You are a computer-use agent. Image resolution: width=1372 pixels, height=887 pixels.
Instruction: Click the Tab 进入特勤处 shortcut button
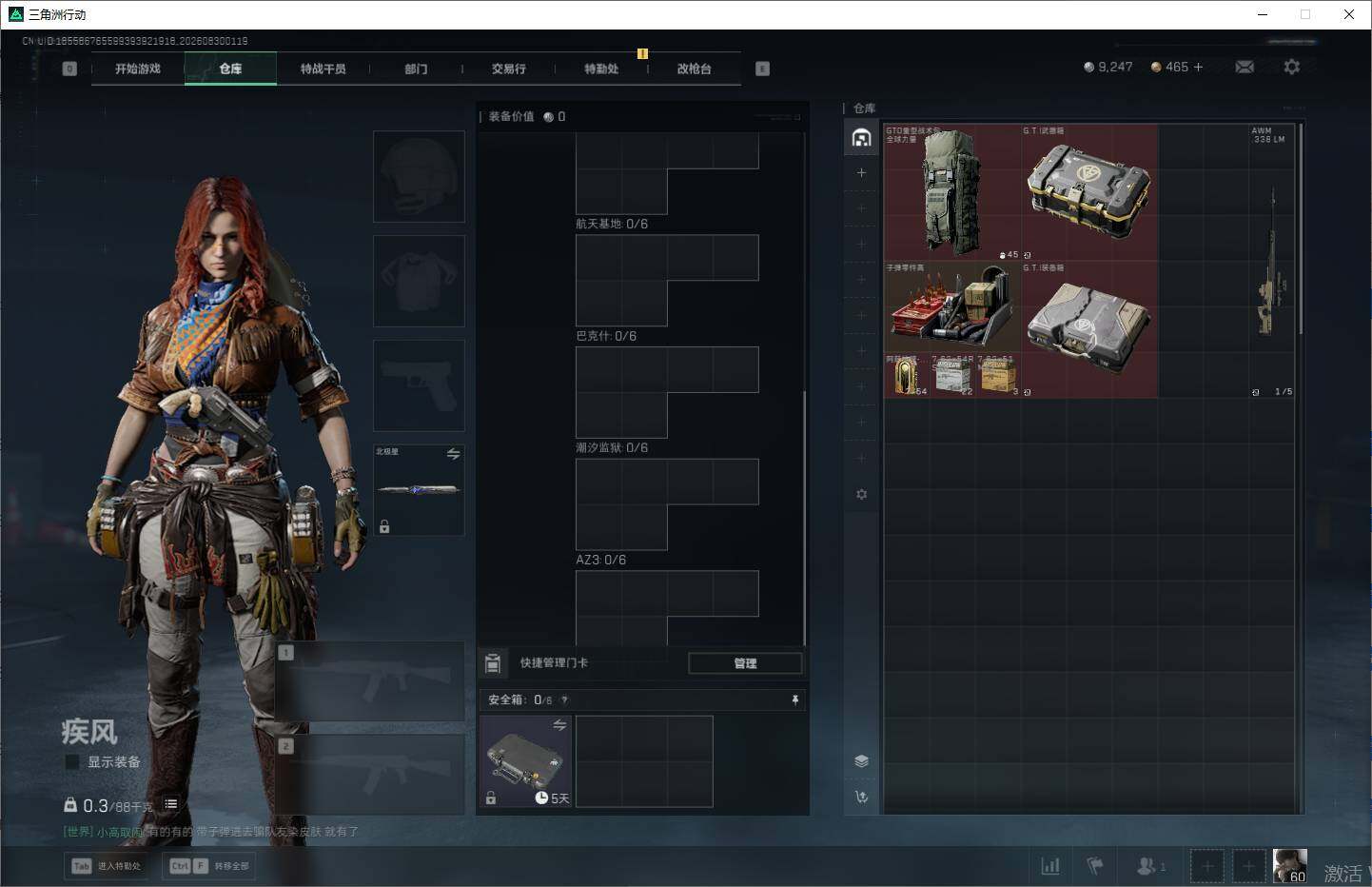pyautogui.click(x=107, y=866)
